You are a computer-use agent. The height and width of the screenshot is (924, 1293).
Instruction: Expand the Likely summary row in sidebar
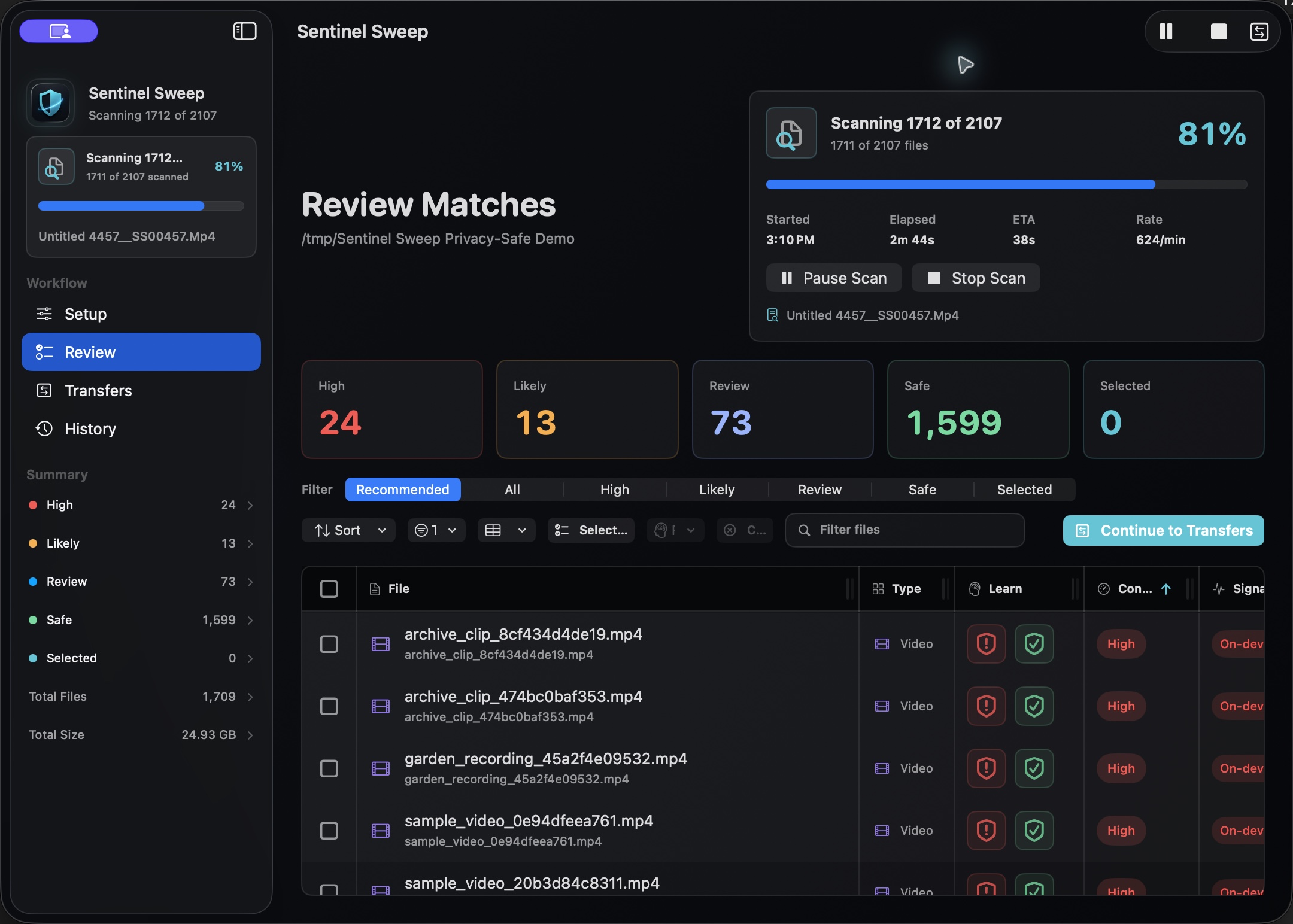[x=141, y=543]
